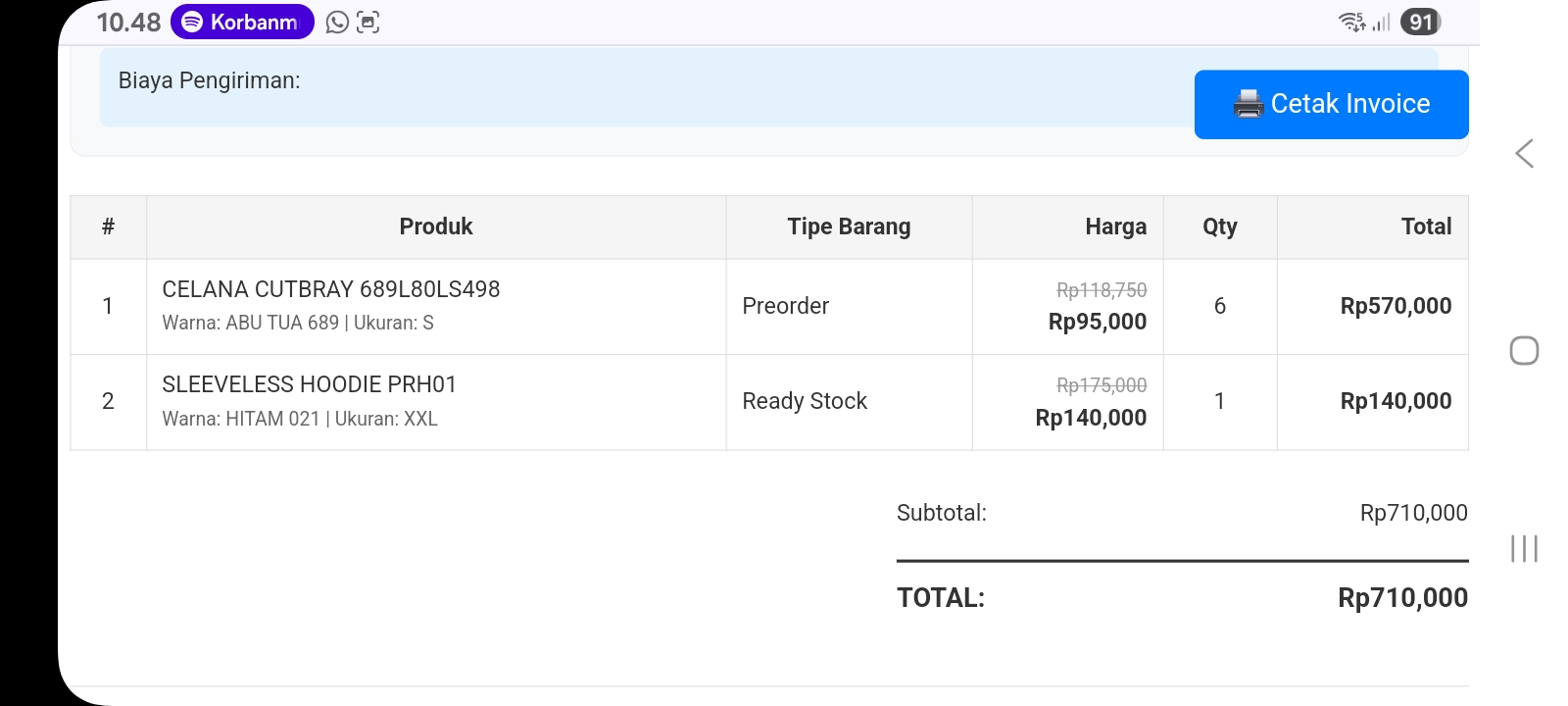Click the Total column header
Image resolution: width=1568 pixels, height=706 pixels.
(x=1426, y=227)
